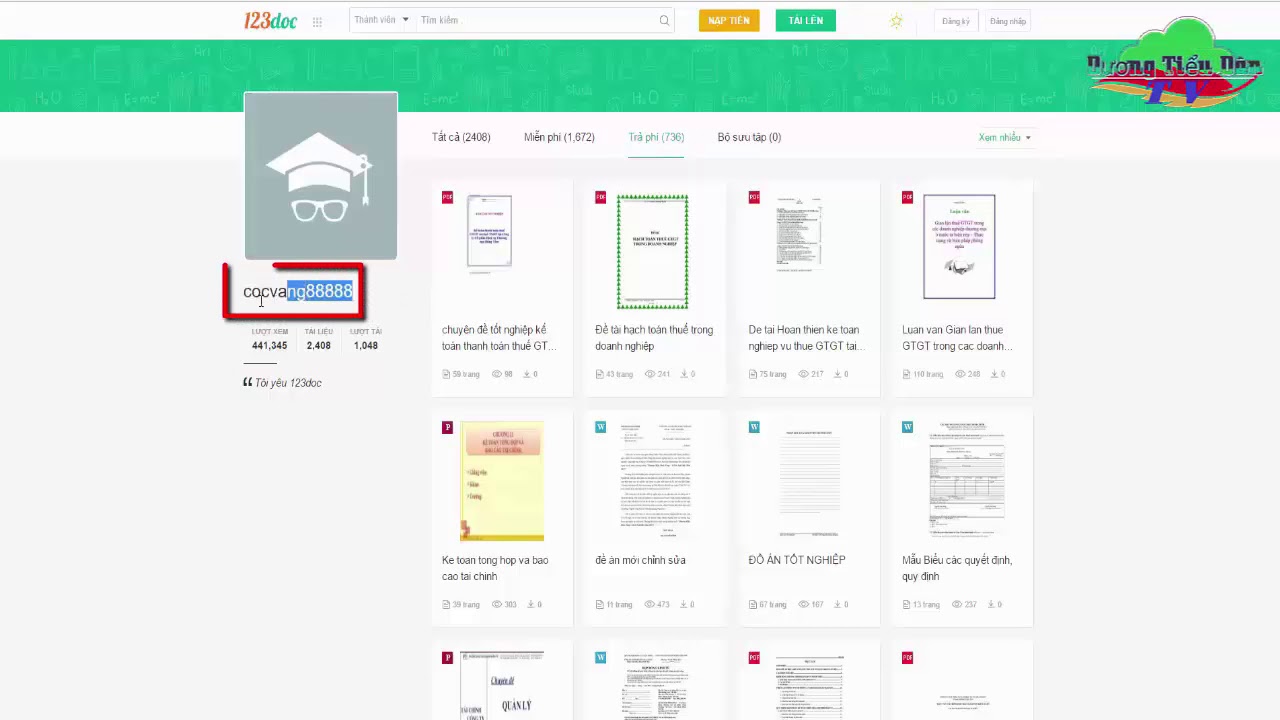Click PDF badge on Luan van Gian lan card
This screenshot has height=720, width=1280.
(x=907, y=197)
